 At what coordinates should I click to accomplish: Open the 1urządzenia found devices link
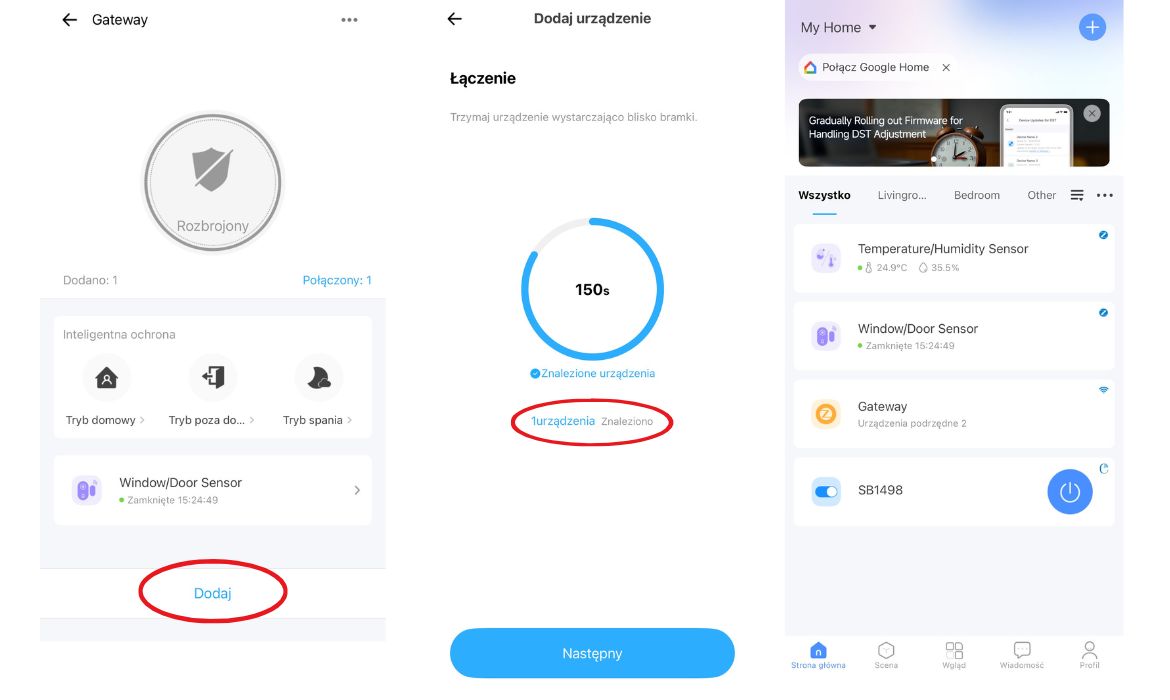point(563,421)
